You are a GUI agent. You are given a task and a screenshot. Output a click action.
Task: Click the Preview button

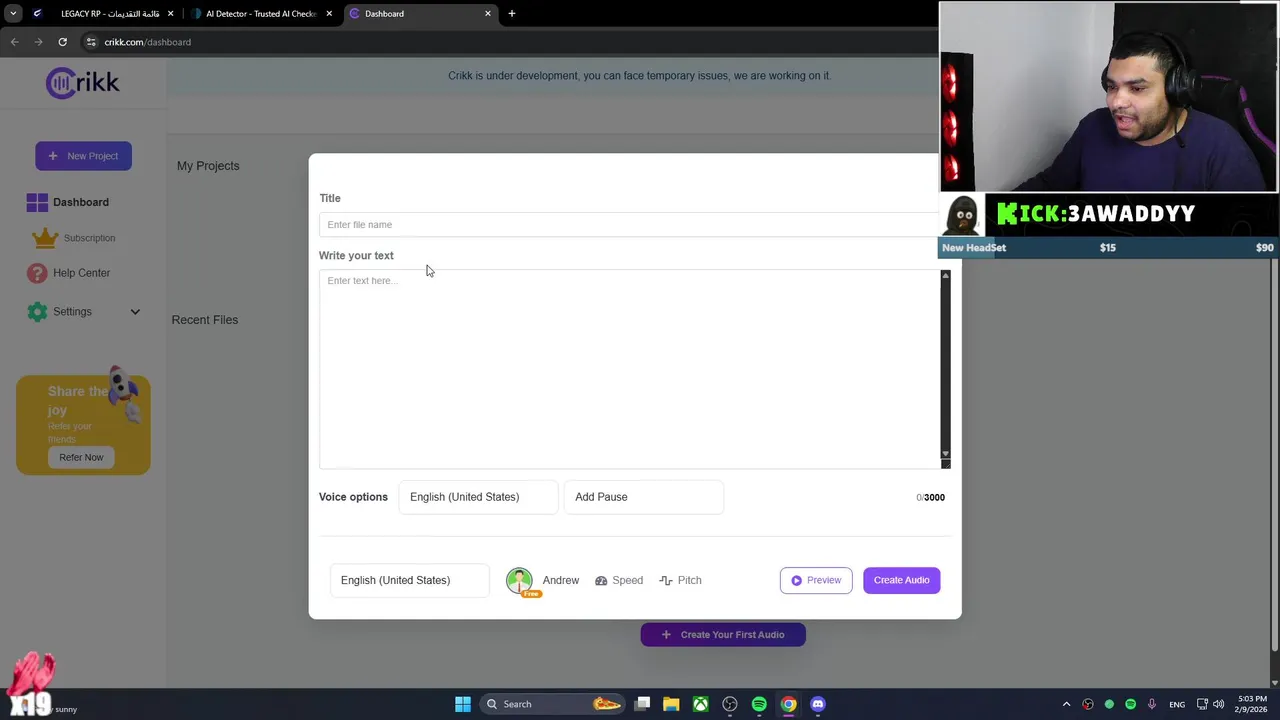tap(816, 580)
